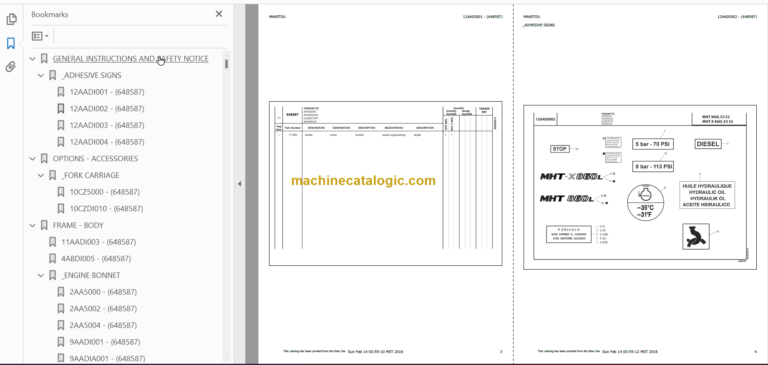
Task: Click the 5 bar - 70 PSI label
Action: coord(652,144)
